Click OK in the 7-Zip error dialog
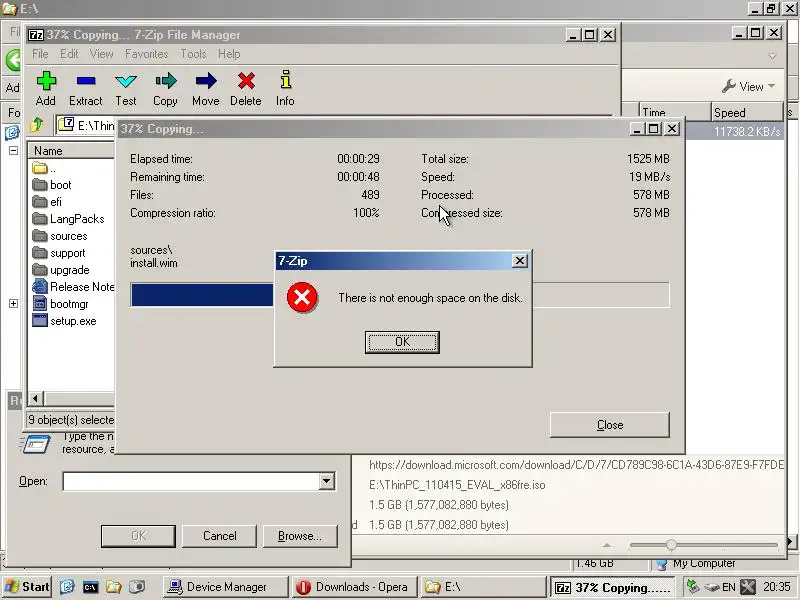 [402, 342]
